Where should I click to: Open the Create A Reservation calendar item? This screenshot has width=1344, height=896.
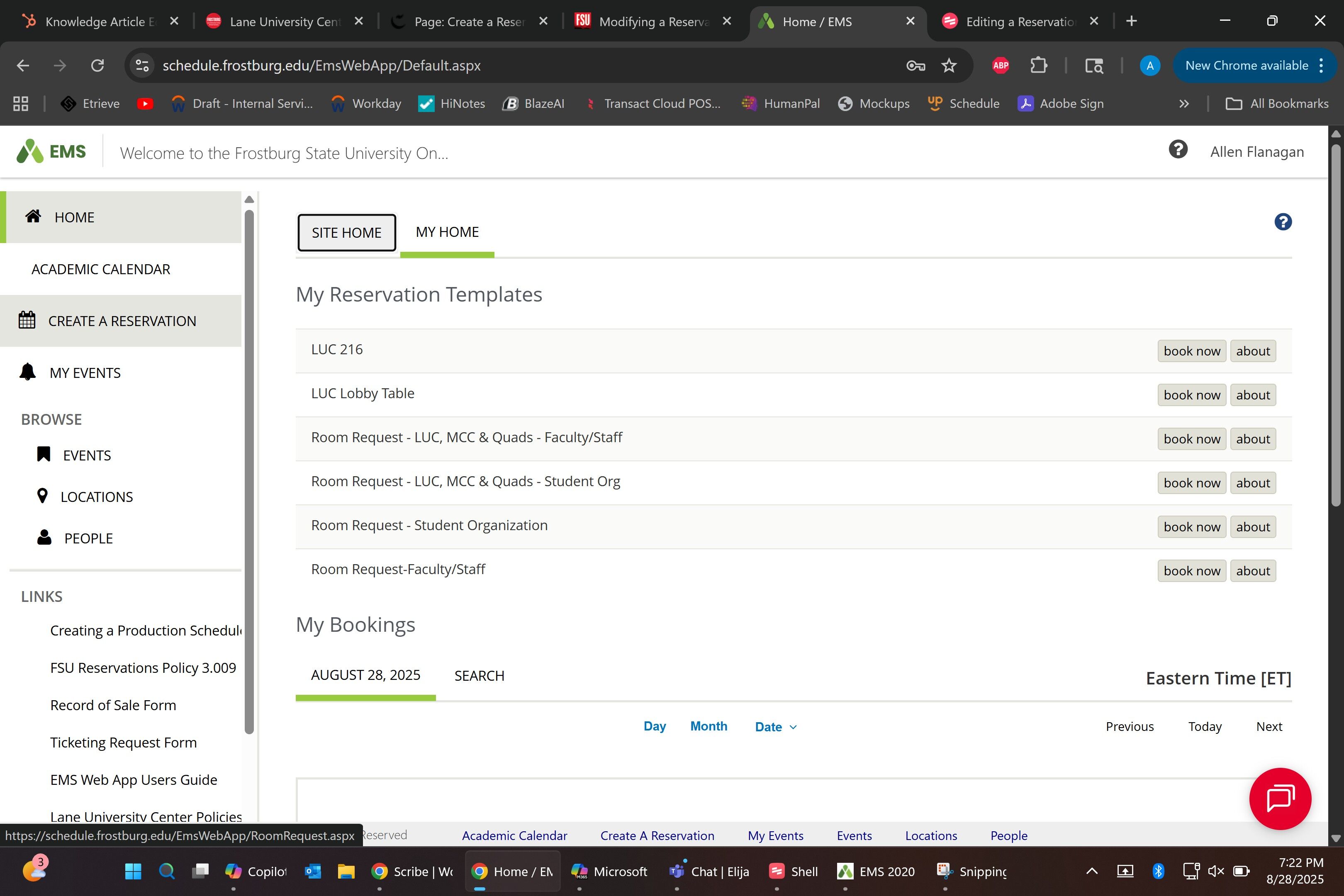[x=122, y=321]
